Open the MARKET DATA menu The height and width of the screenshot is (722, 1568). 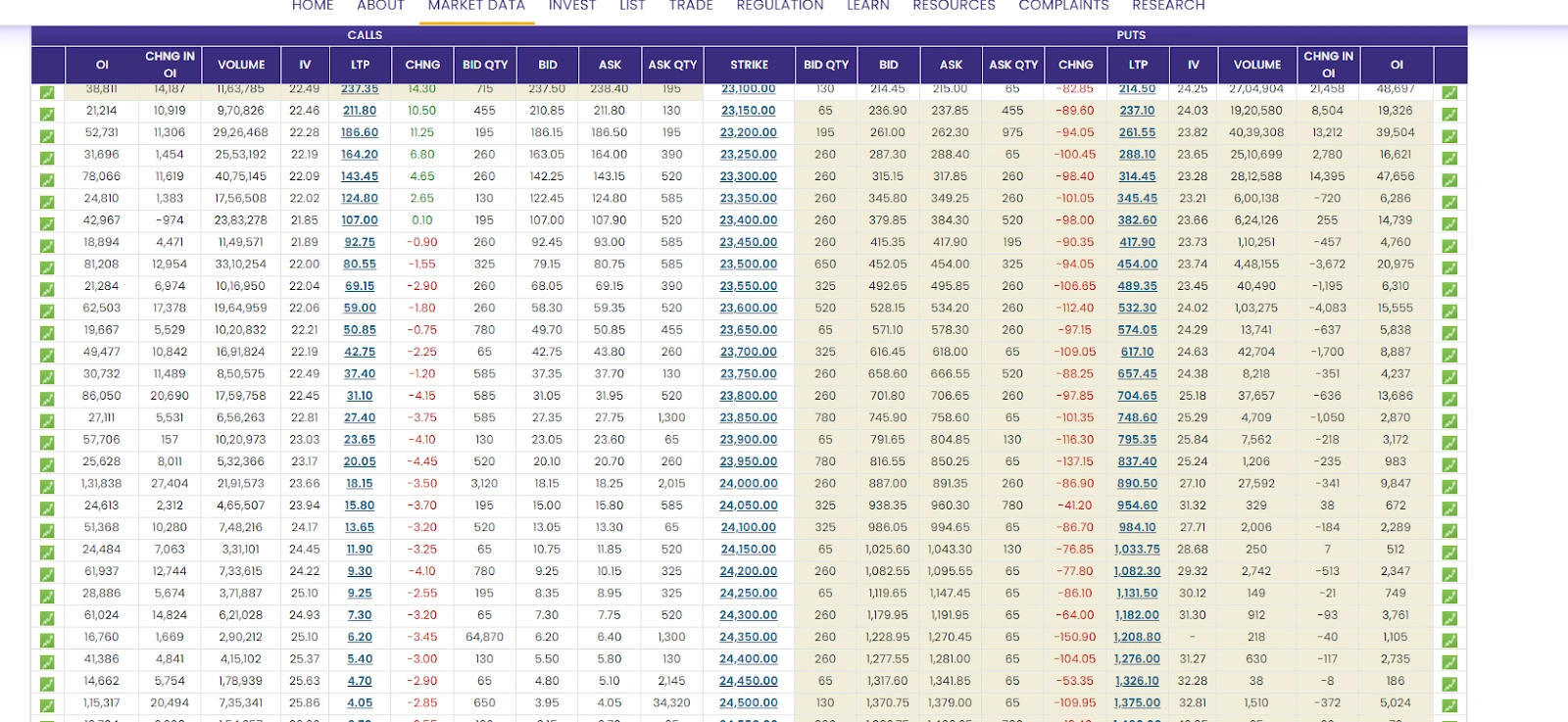[x=476, y=6]
